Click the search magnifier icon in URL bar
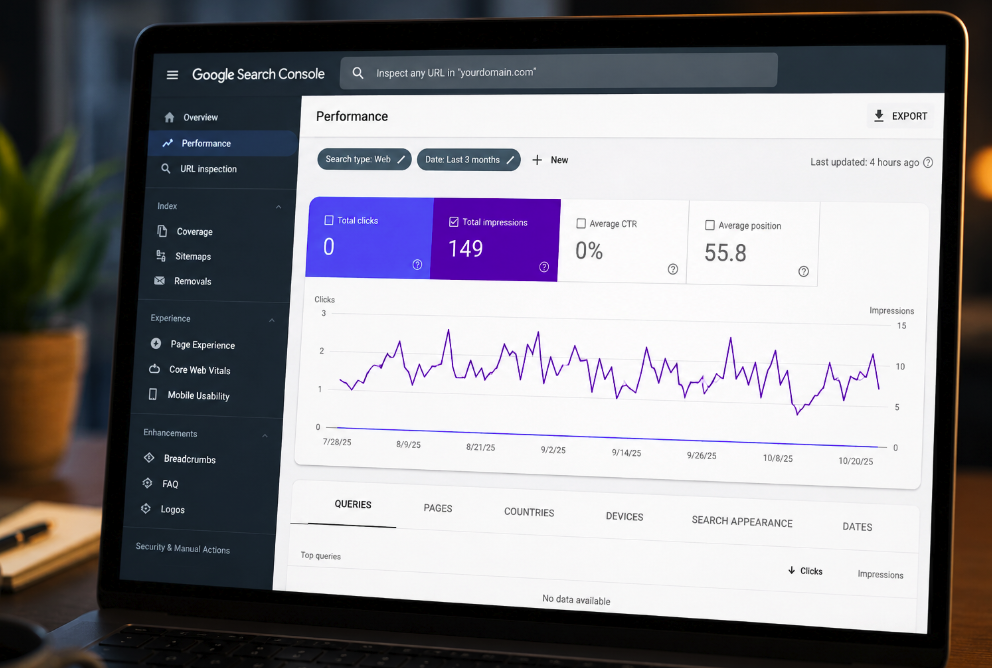The height and width of the screenshot is (668, 992). pyautogui.click(x=358, y=73)
